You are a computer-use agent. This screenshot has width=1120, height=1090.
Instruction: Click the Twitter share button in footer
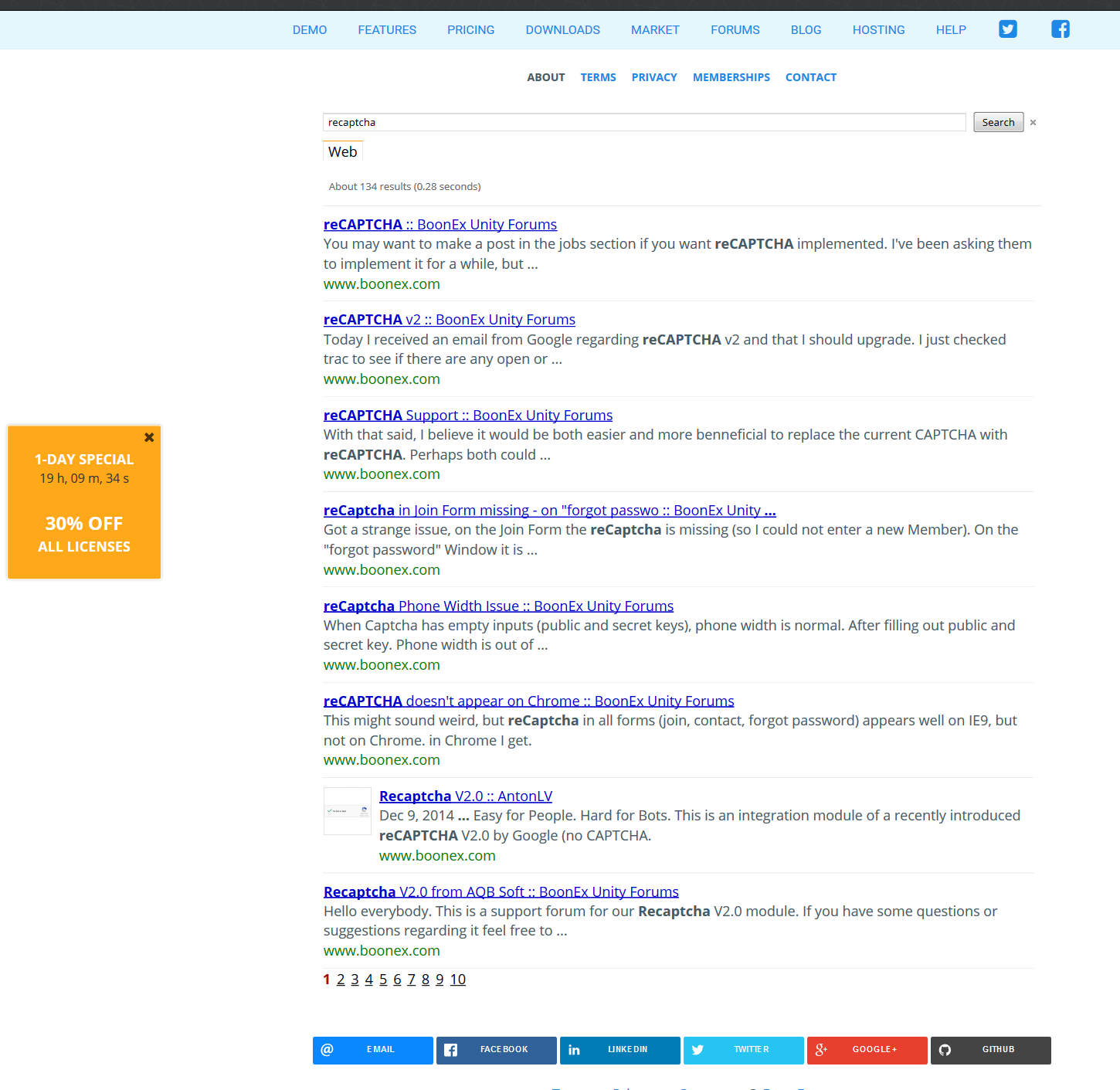(x=743, y=1050)
